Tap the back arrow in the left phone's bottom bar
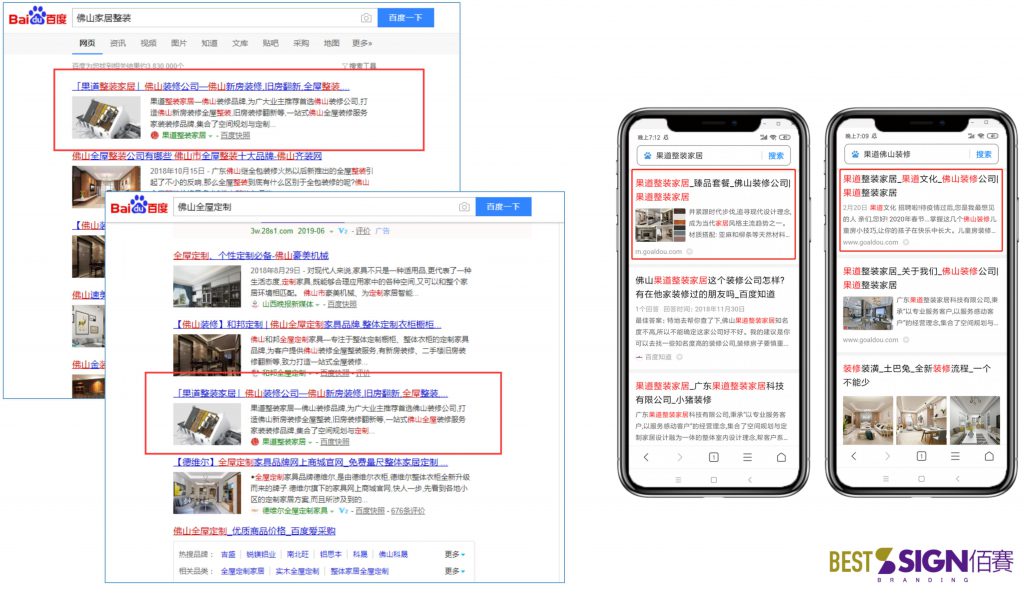Viewport: 1024px width, 593px height. pos(646,457)
